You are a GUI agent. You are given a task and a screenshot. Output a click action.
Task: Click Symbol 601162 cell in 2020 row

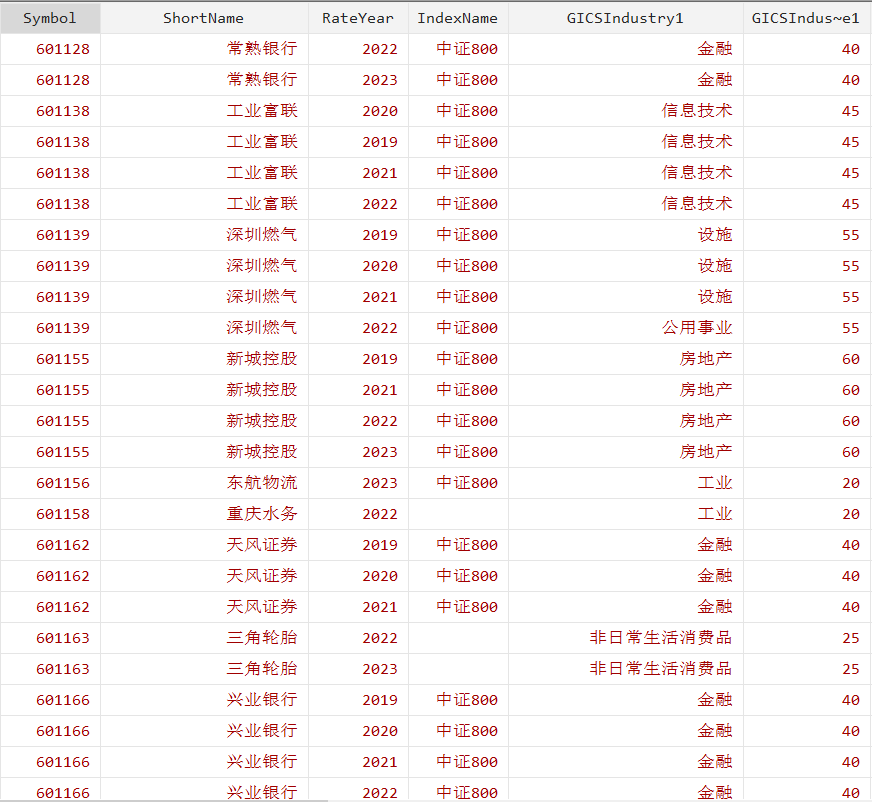click(x=50, y=576)
